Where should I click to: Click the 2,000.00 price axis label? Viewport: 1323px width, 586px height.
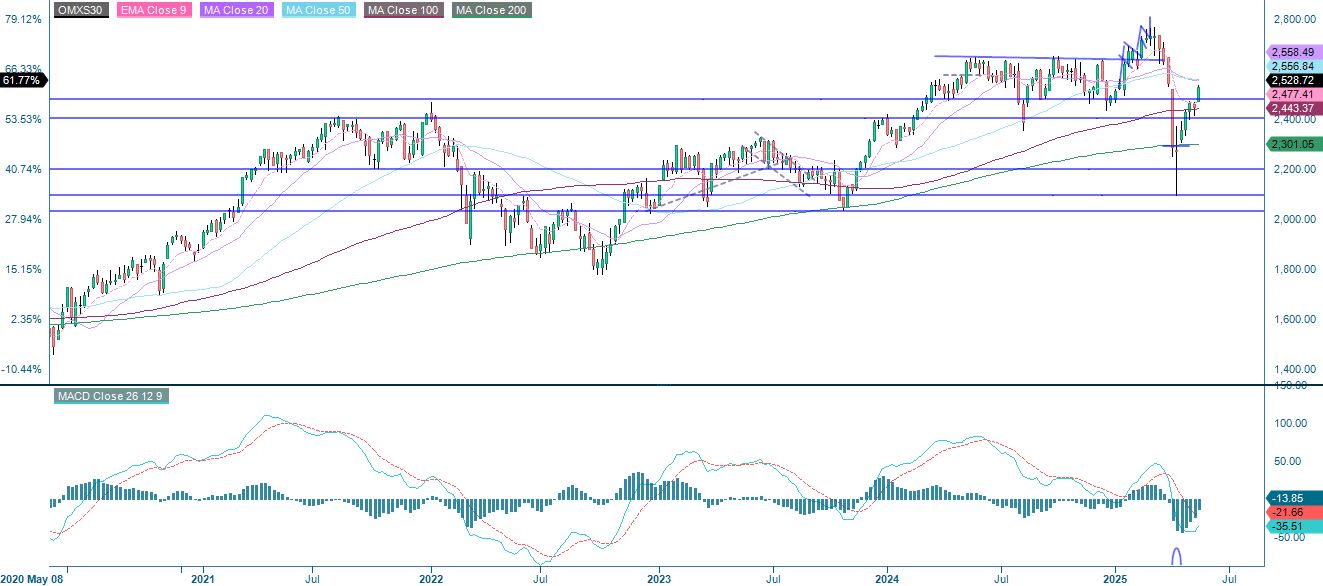1293,219
